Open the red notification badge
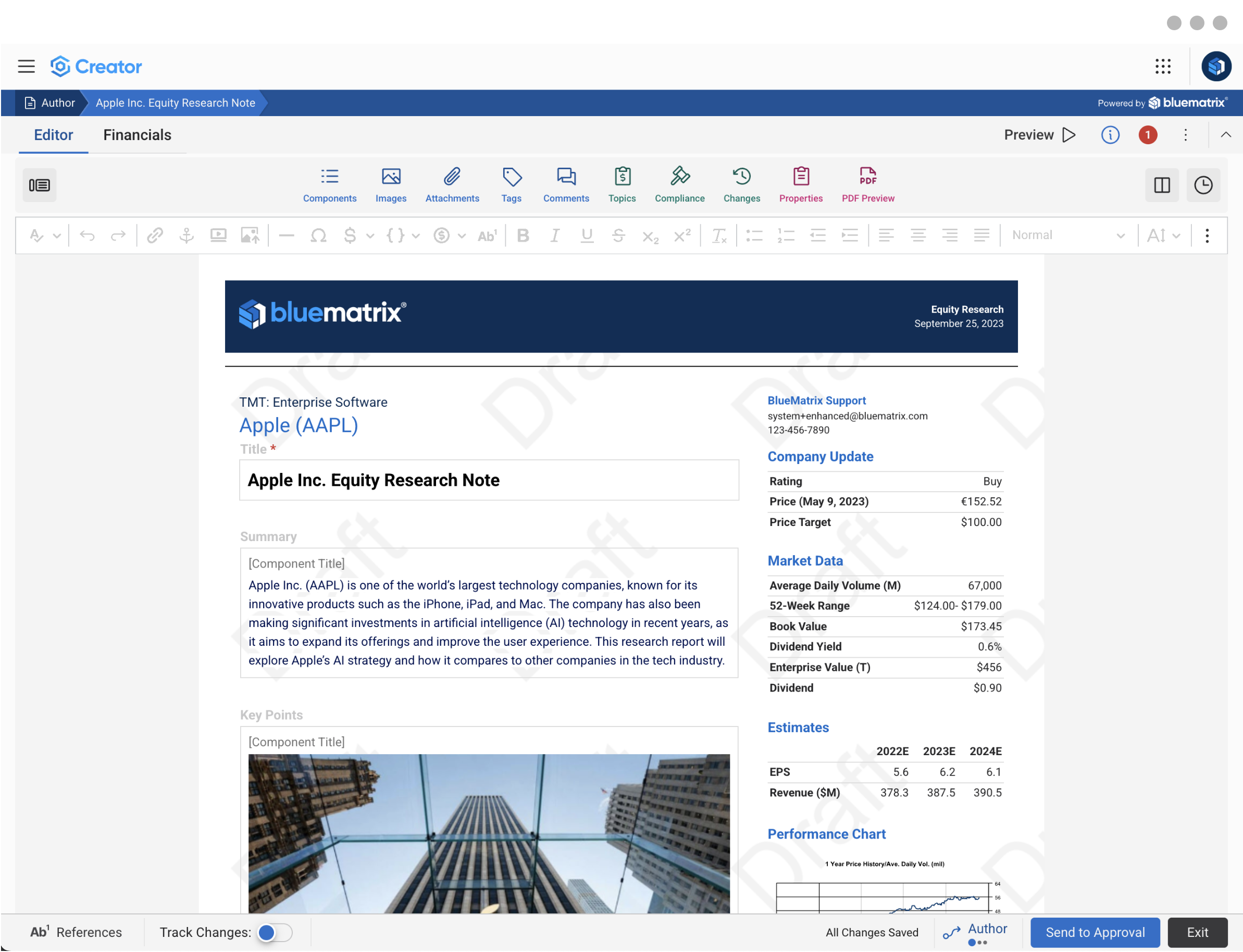Viewport: 1243px width, 952px height. [x=1147, y=135]
